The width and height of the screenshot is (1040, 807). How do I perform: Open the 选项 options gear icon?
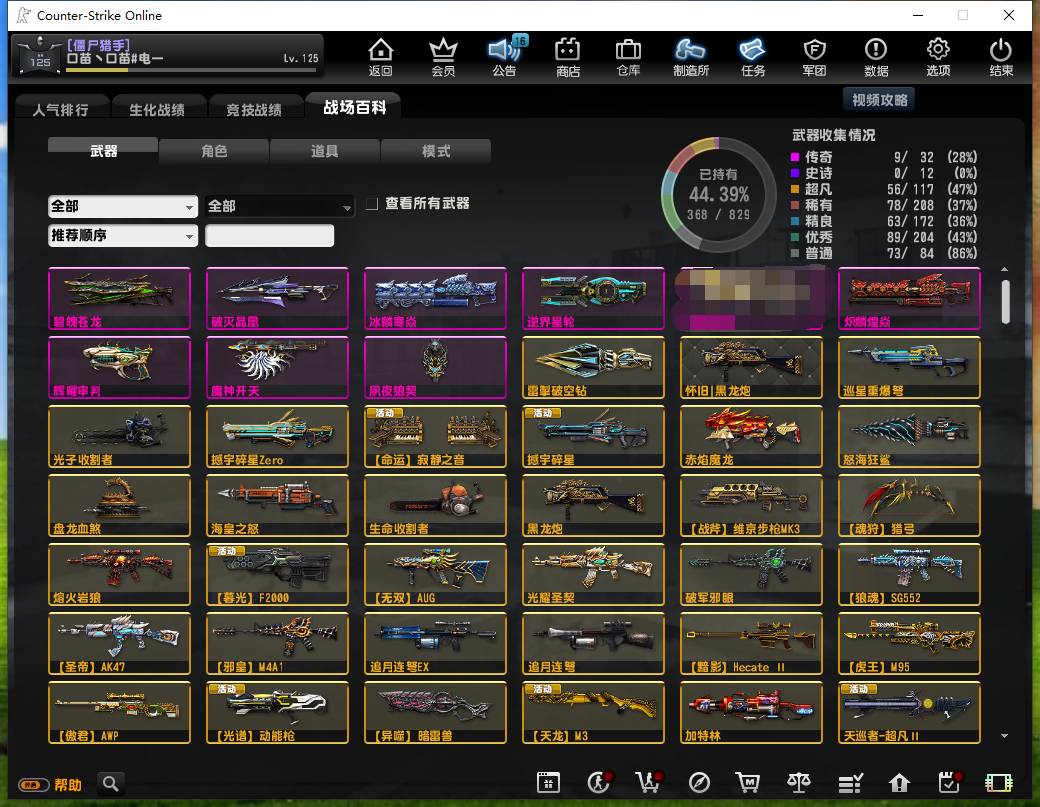tap(938, 56)
